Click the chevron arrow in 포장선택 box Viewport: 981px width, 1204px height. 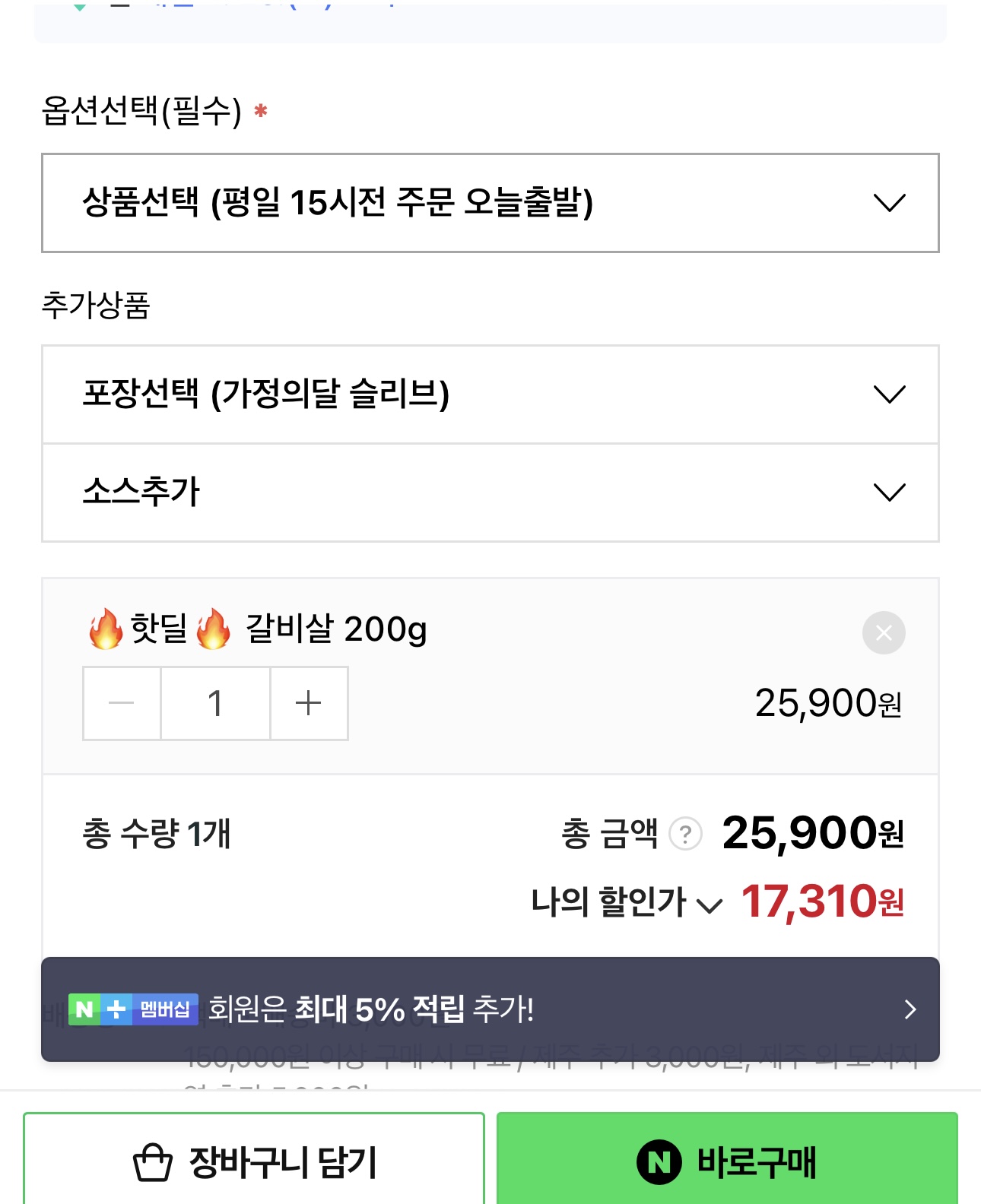click(889, 394)
